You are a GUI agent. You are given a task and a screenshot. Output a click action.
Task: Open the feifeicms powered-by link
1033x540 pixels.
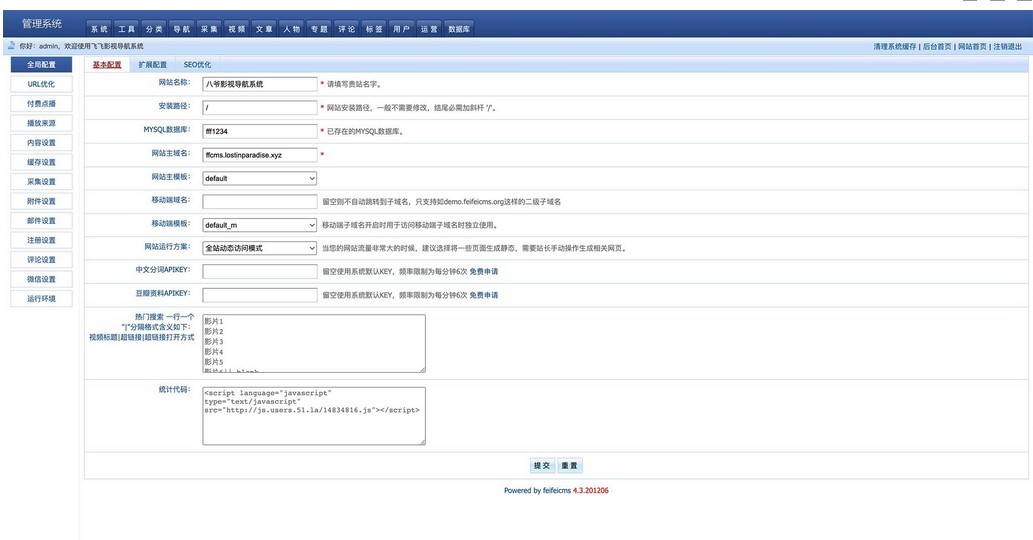[x=557, y=491]
